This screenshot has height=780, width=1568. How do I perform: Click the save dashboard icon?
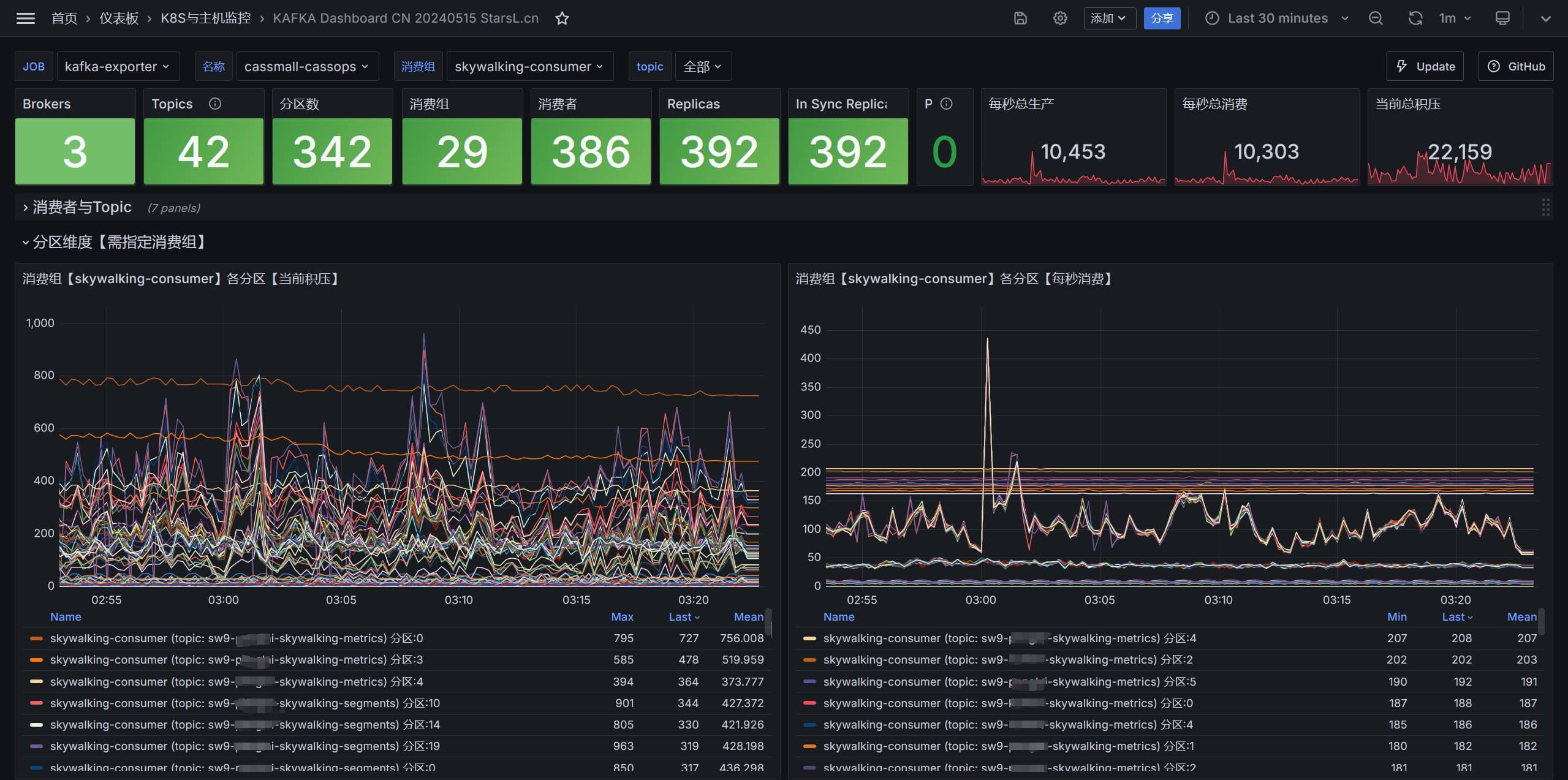click(1020, 18)
